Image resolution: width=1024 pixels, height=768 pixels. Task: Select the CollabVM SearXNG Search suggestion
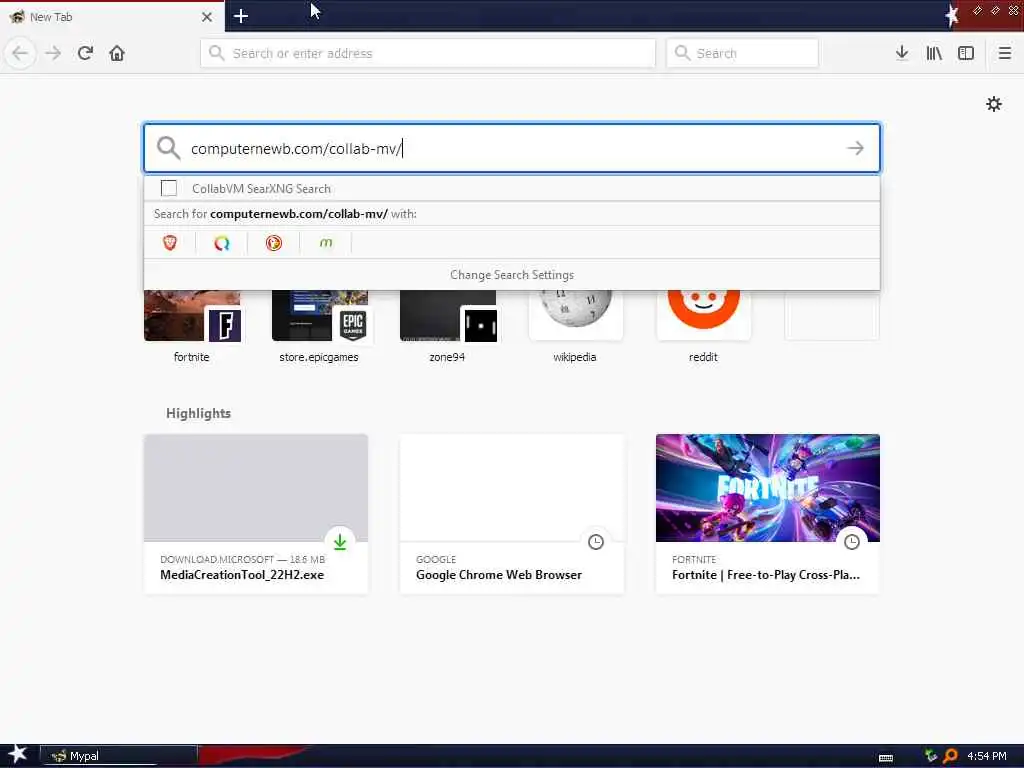pos(512,189)
